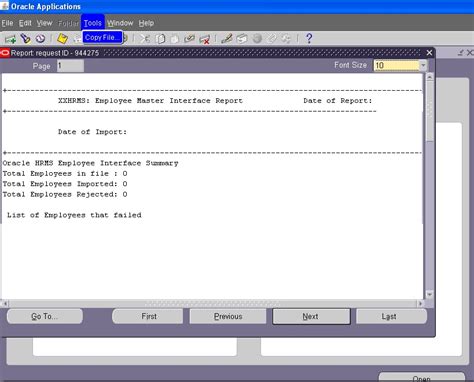
Task: Click the New record toolbar icon
Action: [x=10, y=39]
